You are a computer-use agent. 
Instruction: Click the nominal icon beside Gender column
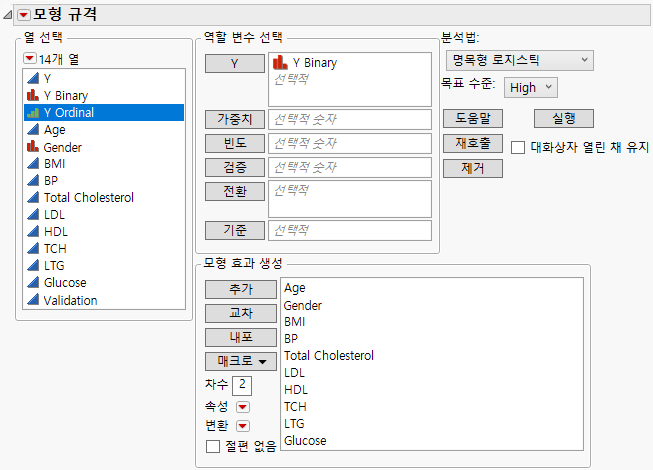[33, 147]
